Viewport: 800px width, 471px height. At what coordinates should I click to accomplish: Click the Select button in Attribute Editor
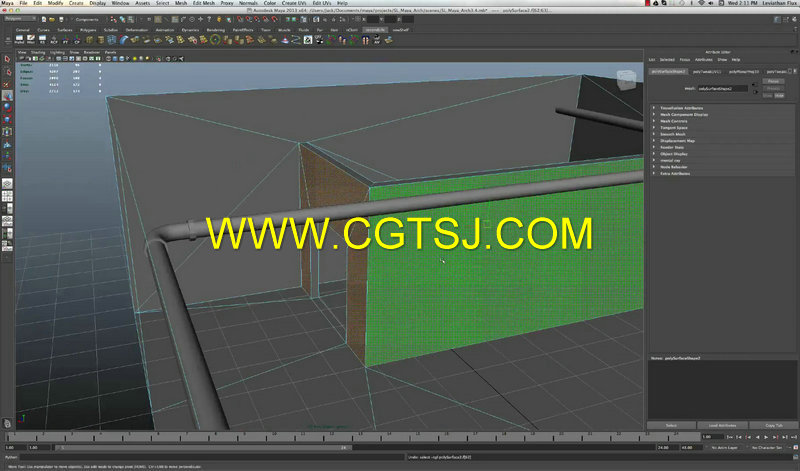671,425
